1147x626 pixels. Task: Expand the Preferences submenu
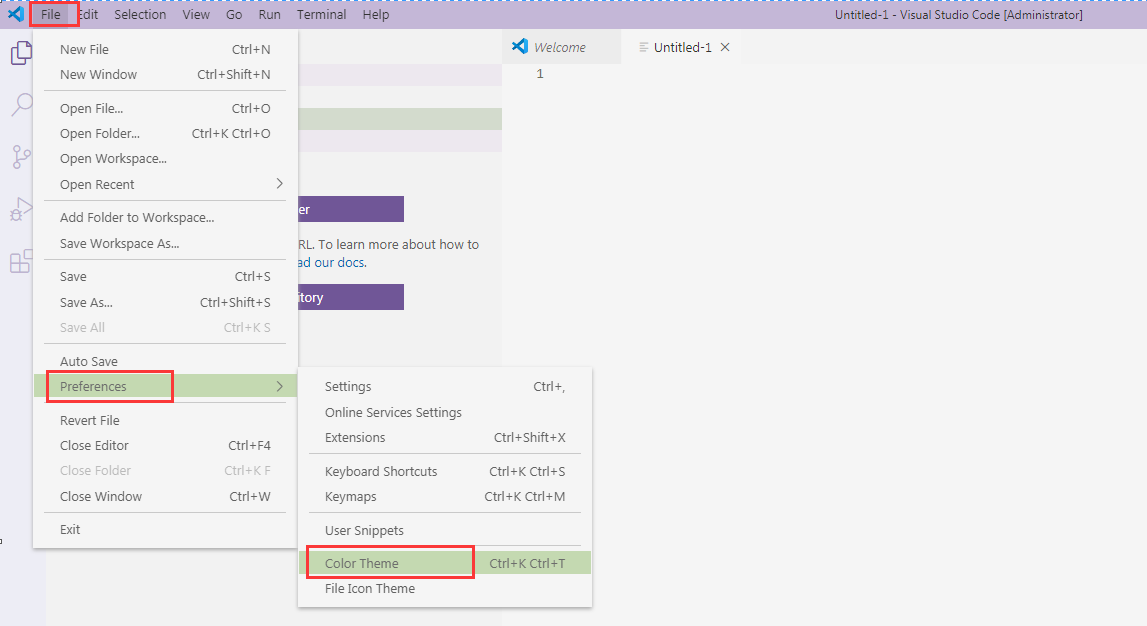pos(165,386)
